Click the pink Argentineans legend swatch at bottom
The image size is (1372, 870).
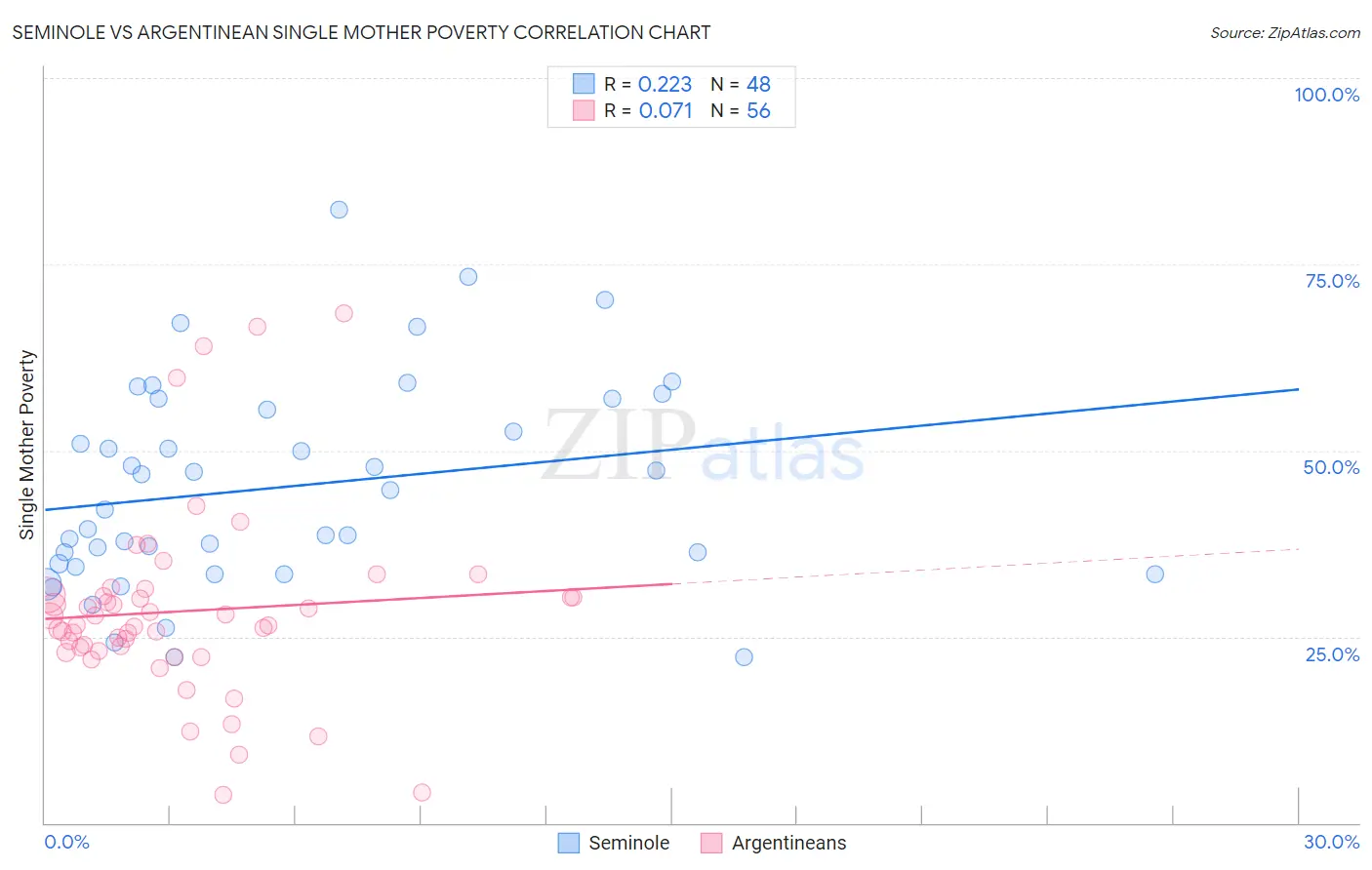tap(711, 843)
